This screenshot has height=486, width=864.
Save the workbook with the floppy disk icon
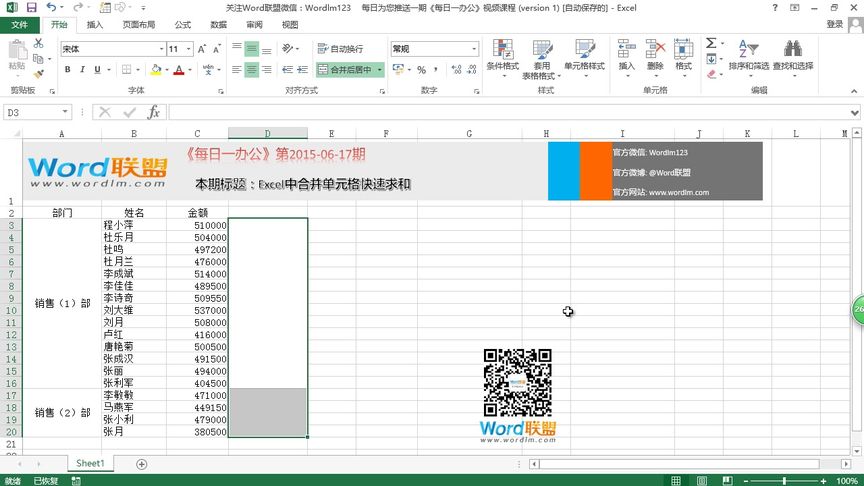click(31, 8)
